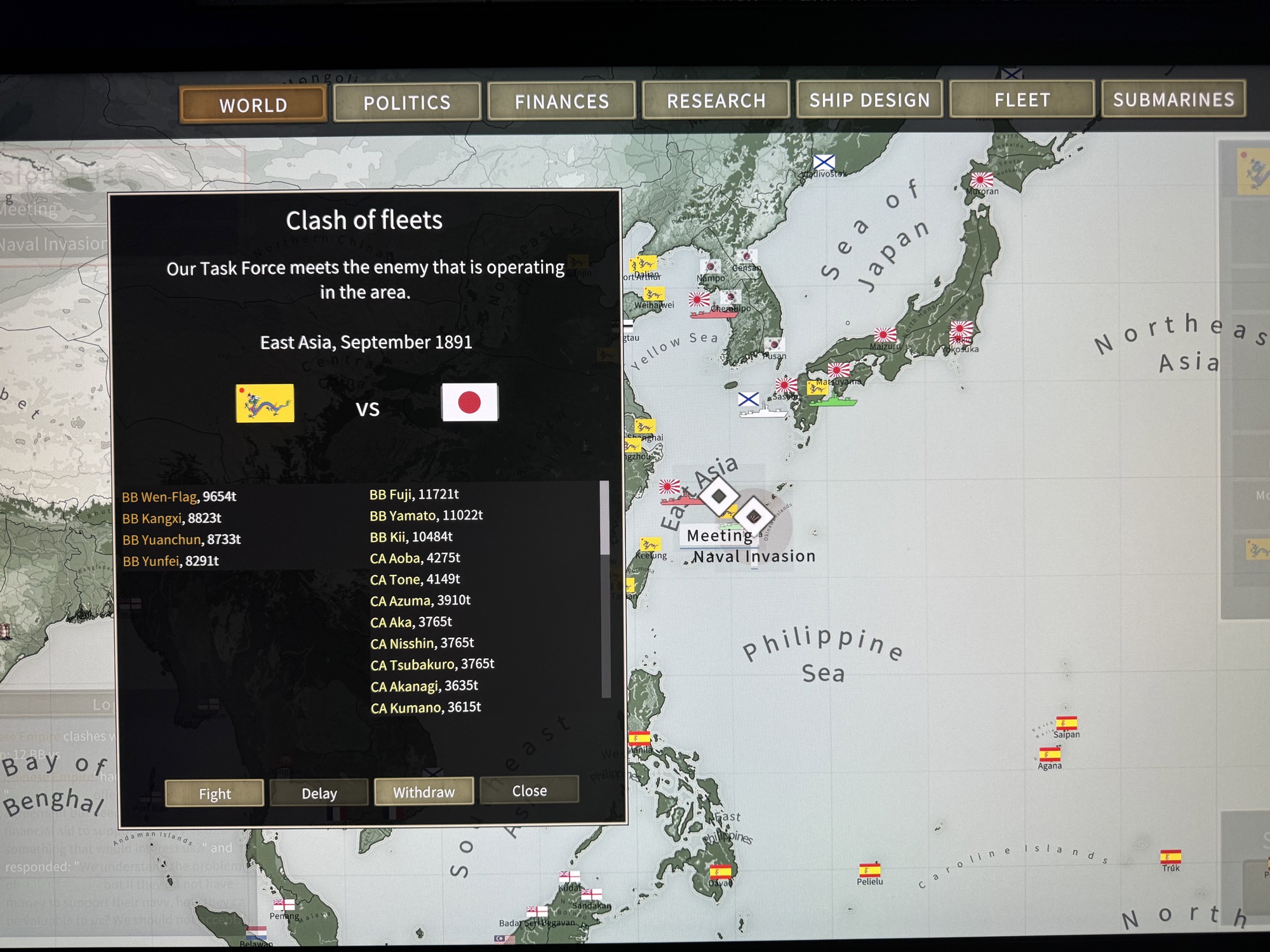The height and width of the screenshot is (952, 1270).
Task: Select the green fleet ship near Matsuyama
Action: [833, 401]
